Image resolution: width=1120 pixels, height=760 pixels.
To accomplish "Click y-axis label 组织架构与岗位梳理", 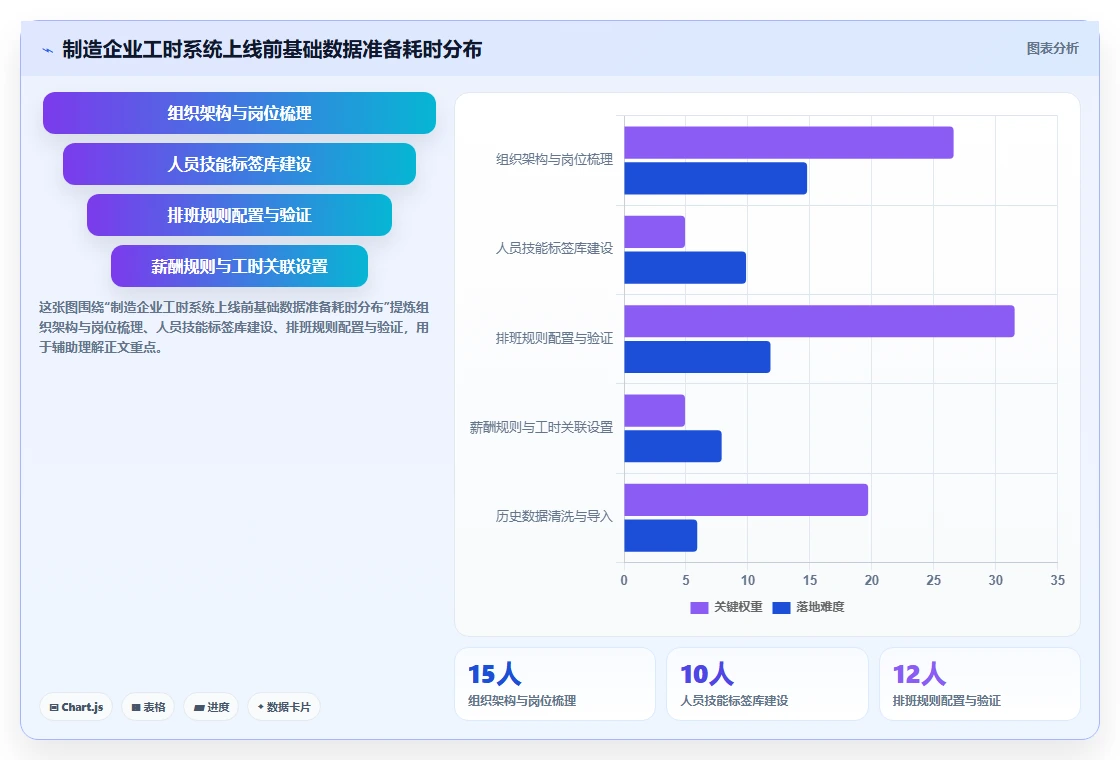I will [554, 159].
